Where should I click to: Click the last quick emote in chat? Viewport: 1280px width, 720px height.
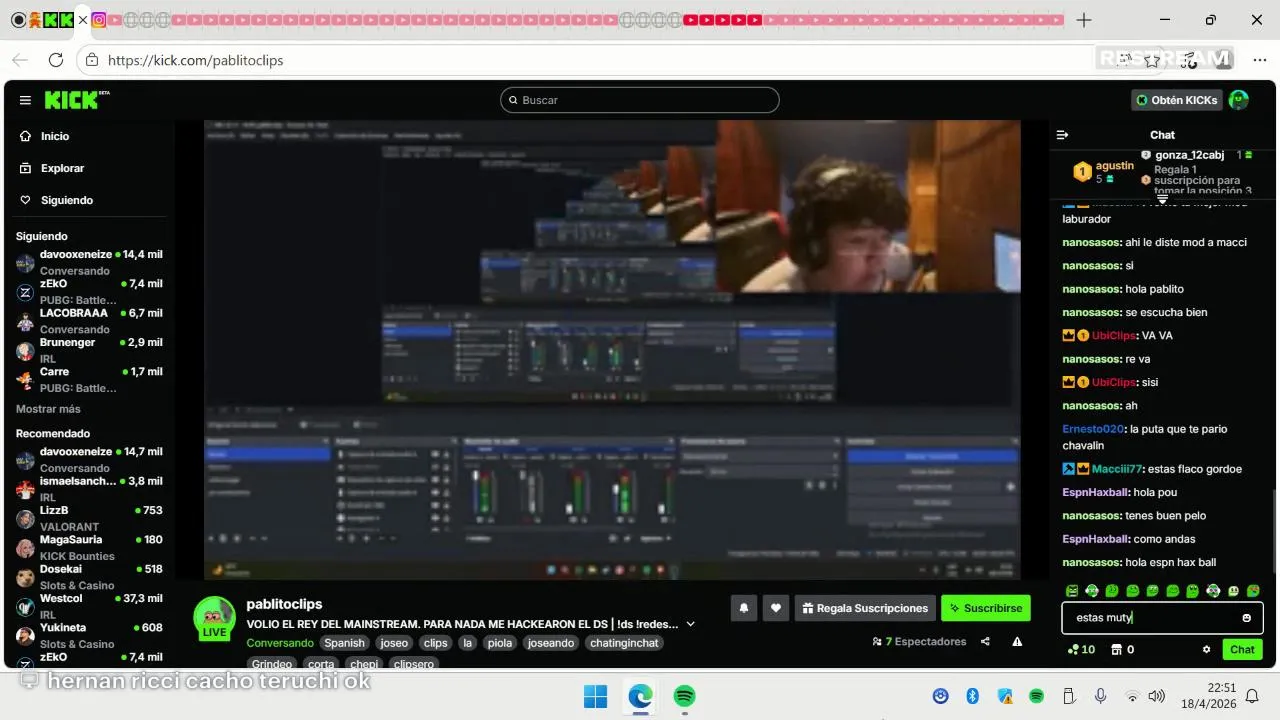pos(1253,591)
